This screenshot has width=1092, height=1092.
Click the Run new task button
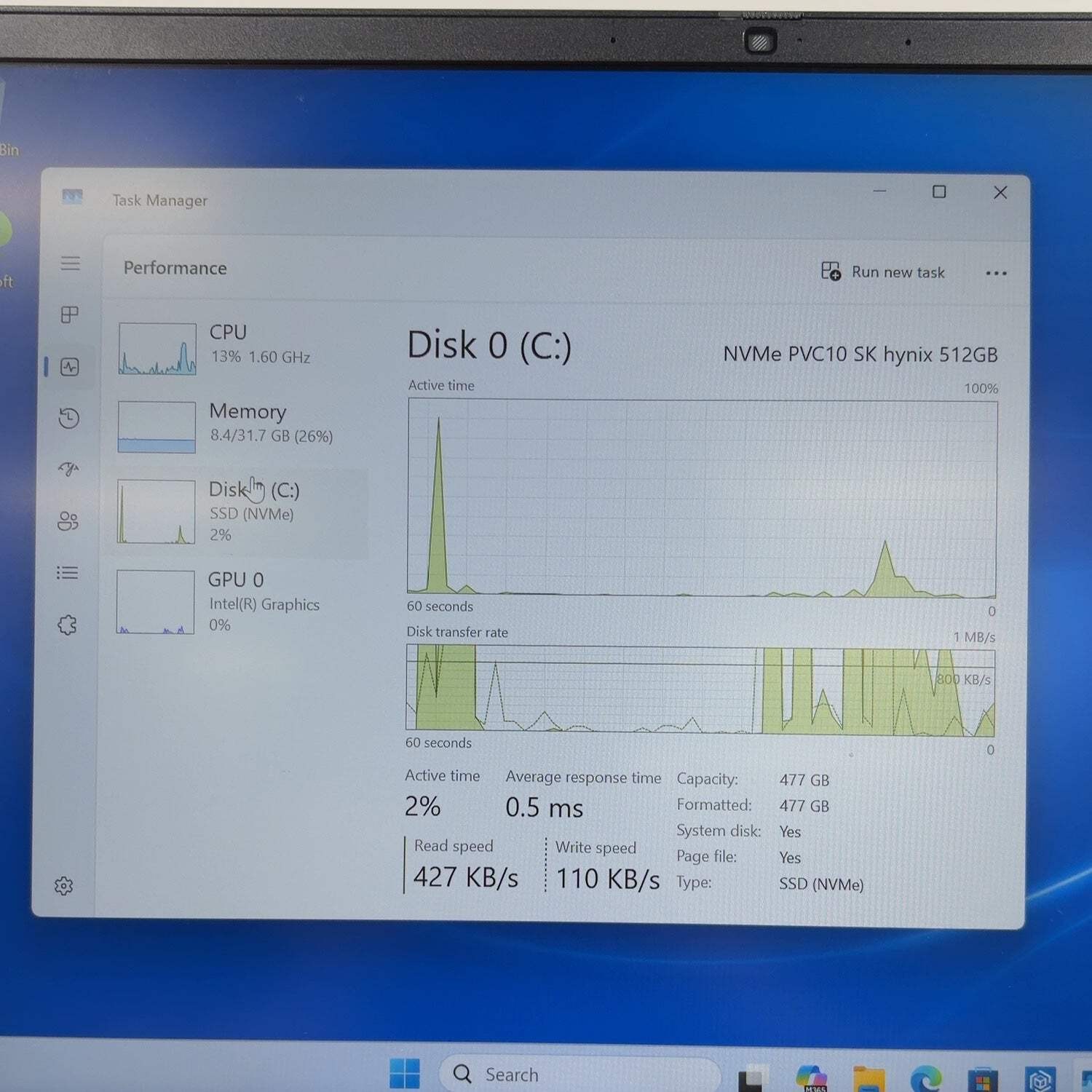pos(883,272)
